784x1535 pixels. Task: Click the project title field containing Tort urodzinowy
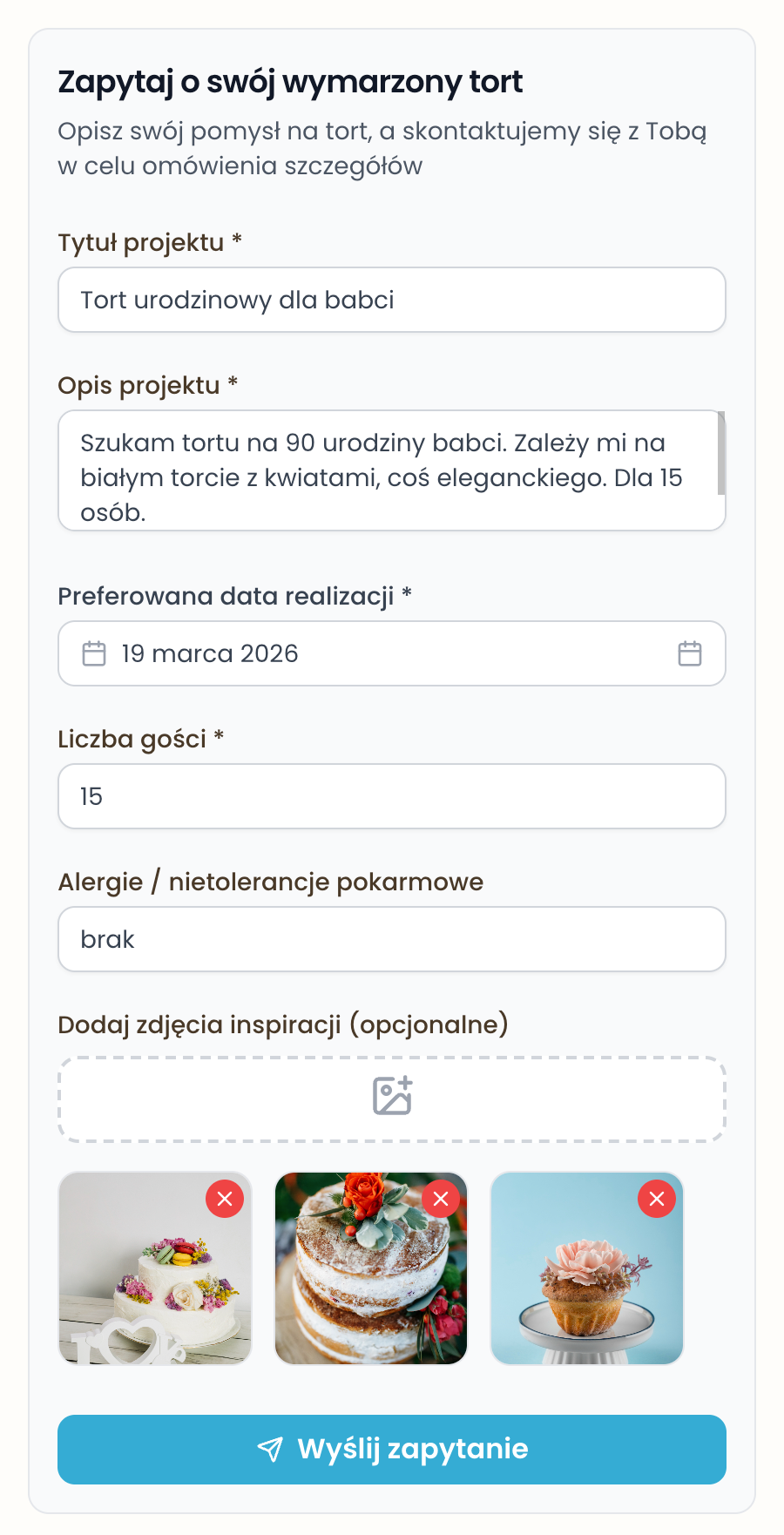(391, 300)
